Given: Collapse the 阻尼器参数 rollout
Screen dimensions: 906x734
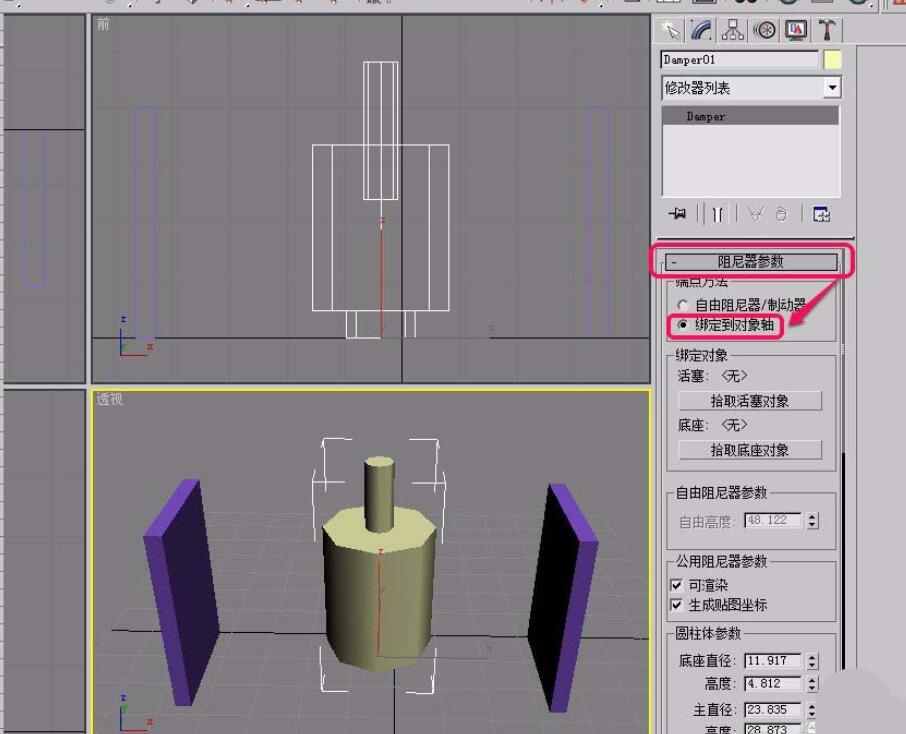Looking at the screenshot, I should point(750,261).
